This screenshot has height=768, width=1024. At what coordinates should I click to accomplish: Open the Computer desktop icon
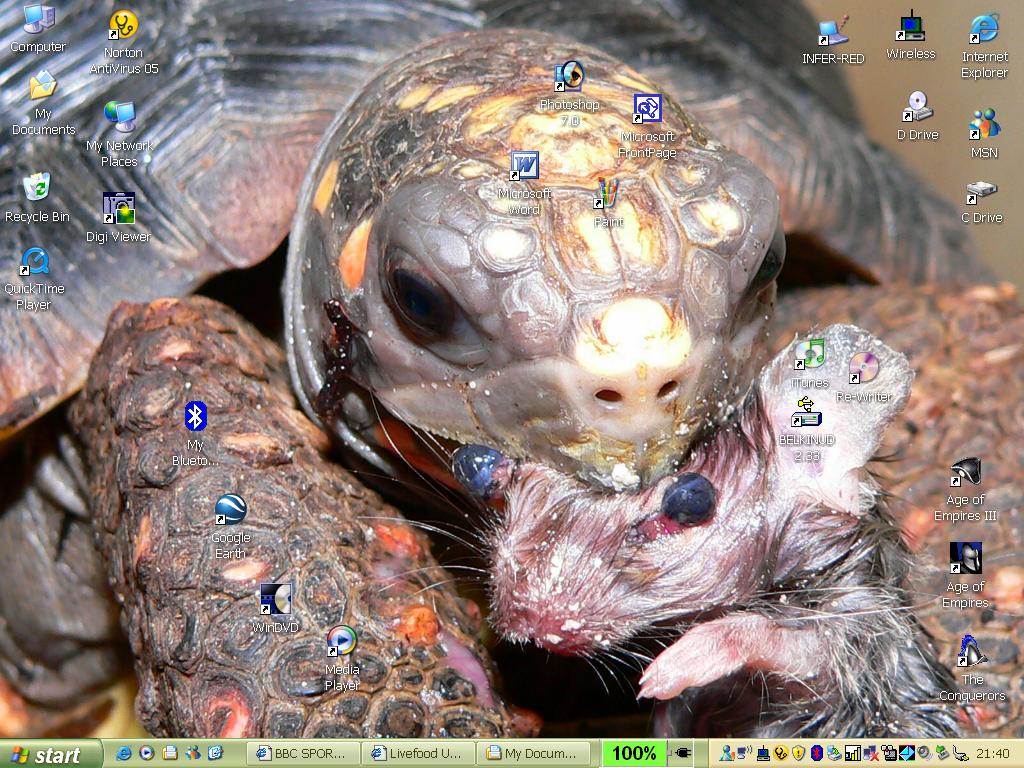pyautogui.click(x=37, y=27)
